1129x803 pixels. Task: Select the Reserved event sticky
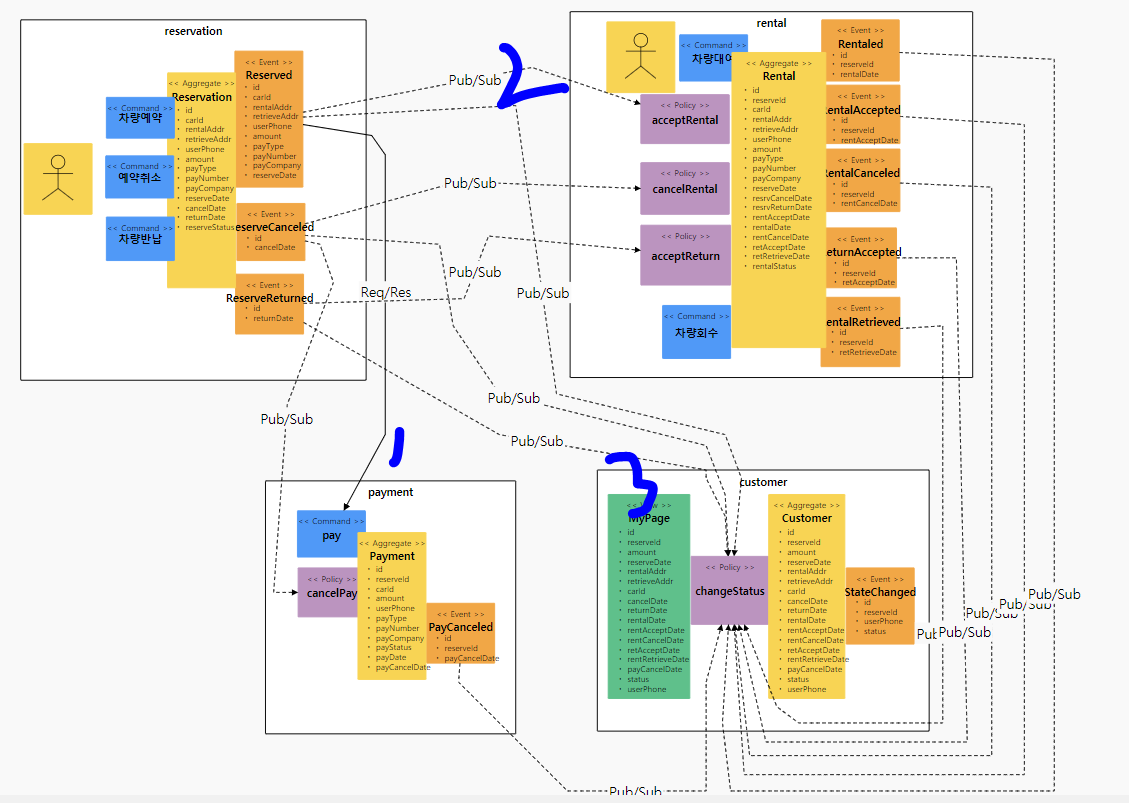(x=269, y=119)
